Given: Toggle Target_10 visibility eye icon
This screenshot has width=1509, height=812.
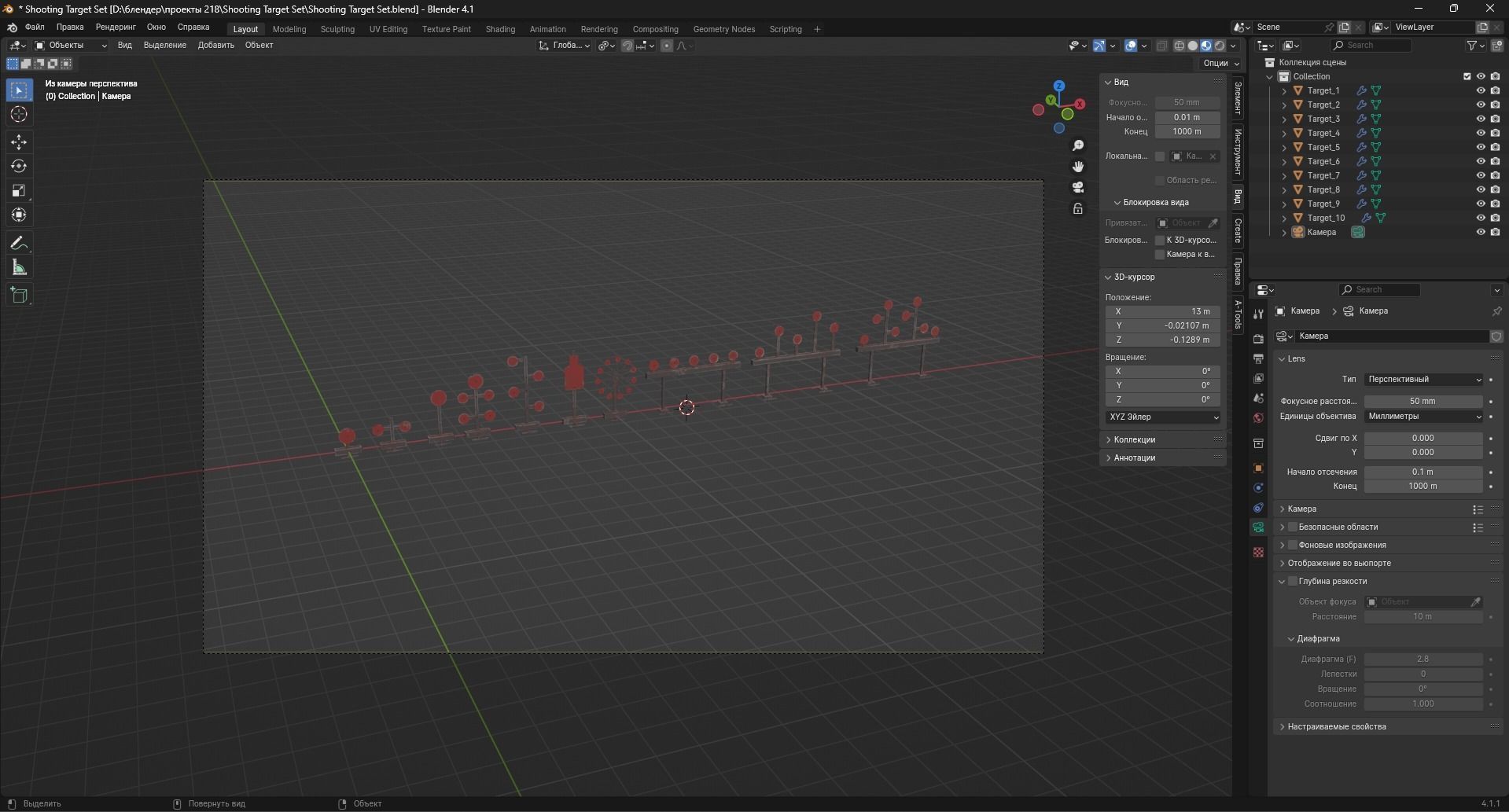Looking at the screenshot, I should coord(1481,219).
